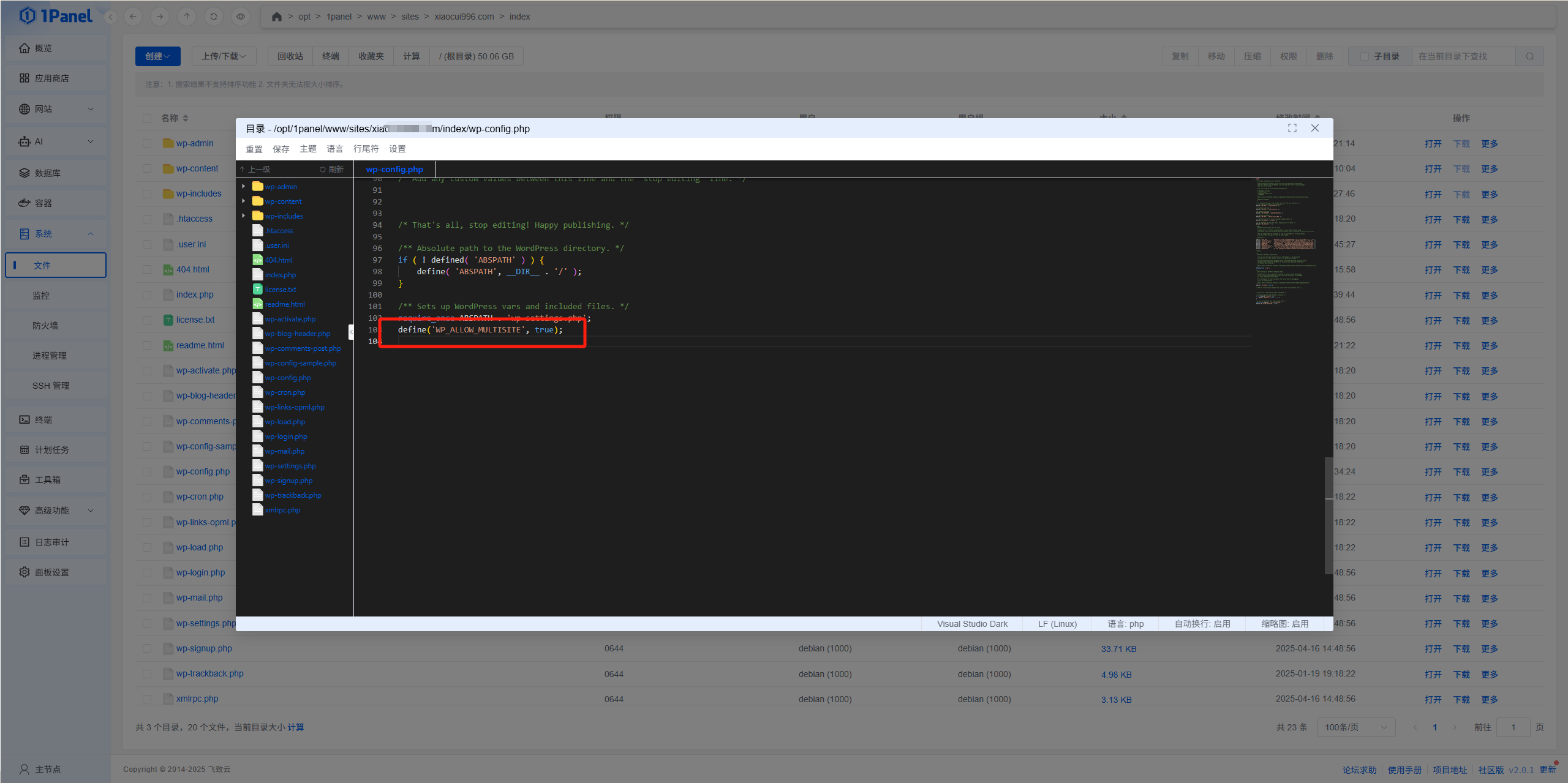Select the wp-config.php editor tab
This screenshot has width=1568, height=783.
(x=394, y=170)
